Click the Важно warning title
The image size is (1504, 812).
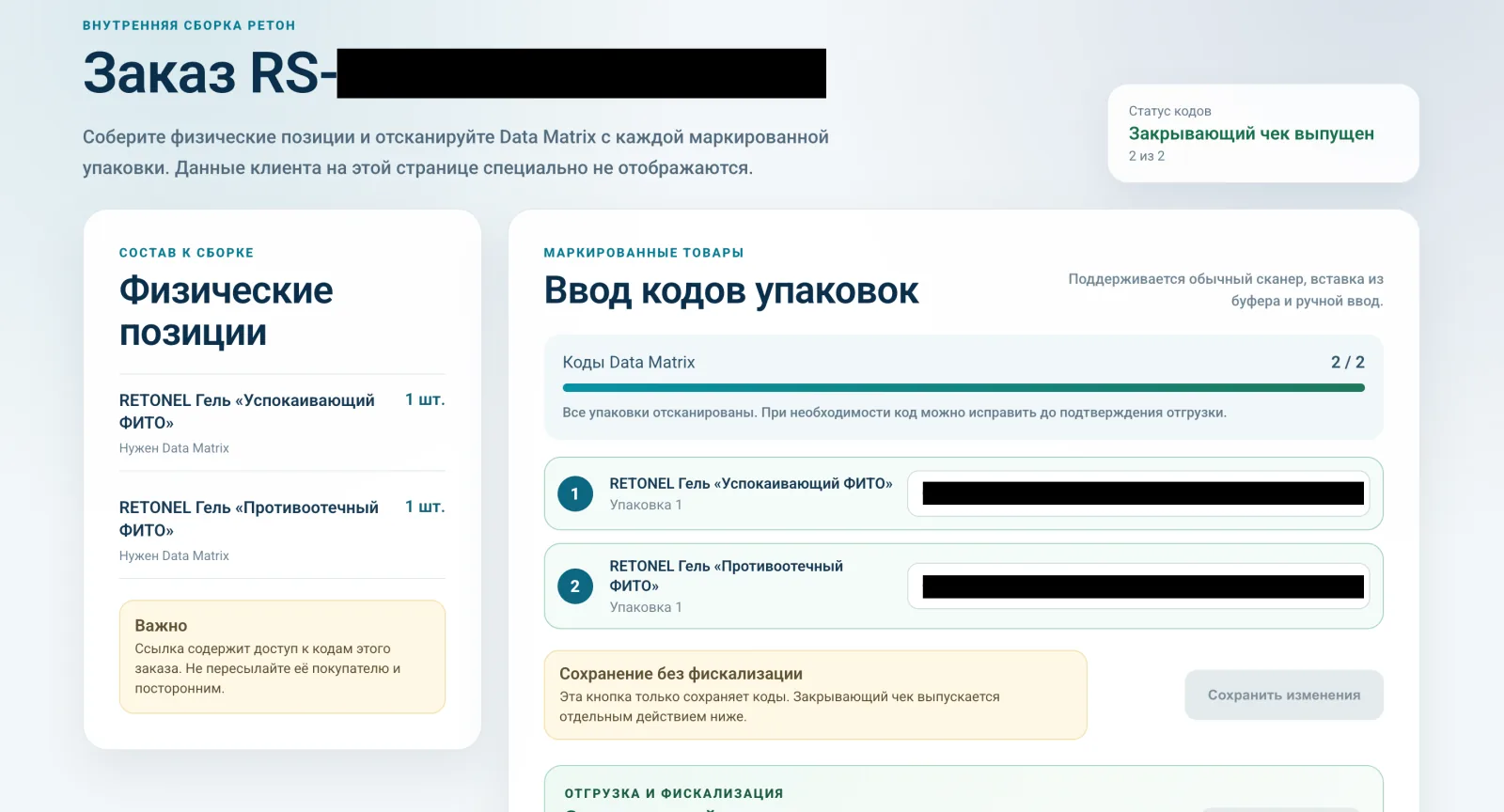(x=161, y=626)
